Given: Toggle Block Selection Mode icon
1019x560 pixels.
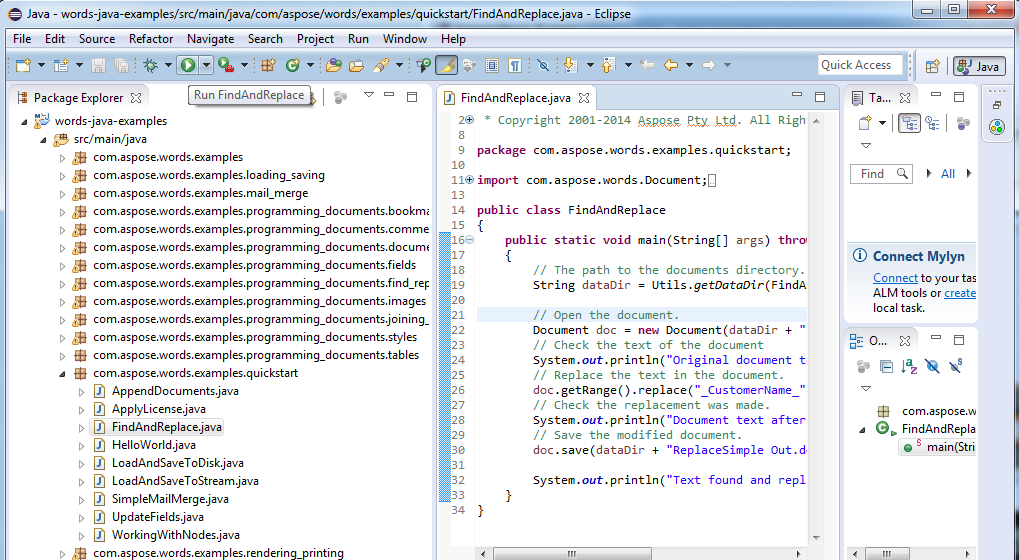Looking at the screenshot, I should click(492, 65).
